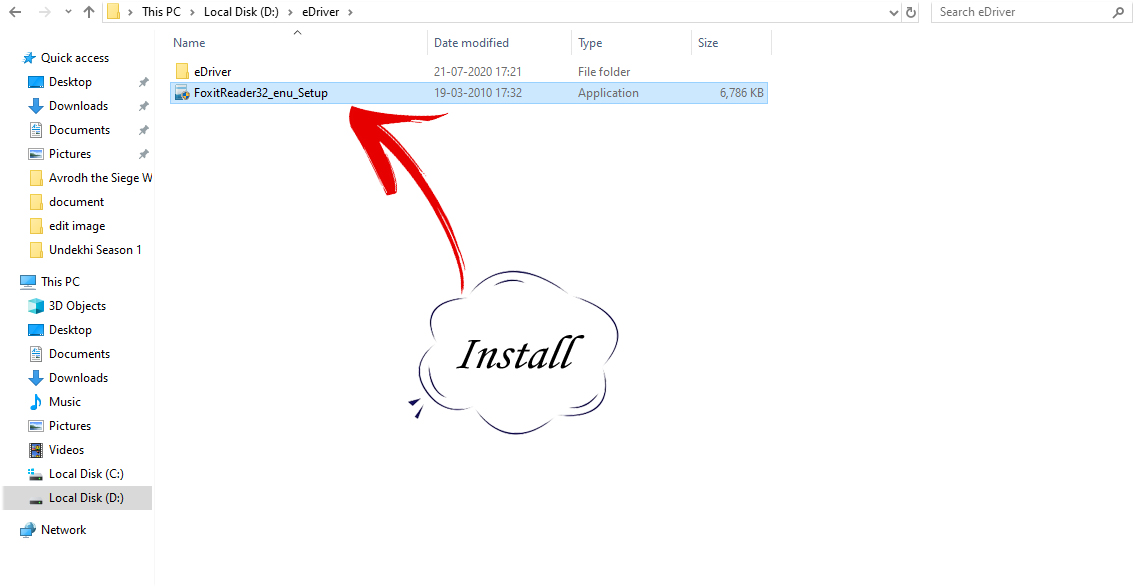
Task: Open the Avrodh the Siege folder
Action: [x=101, y=178]
